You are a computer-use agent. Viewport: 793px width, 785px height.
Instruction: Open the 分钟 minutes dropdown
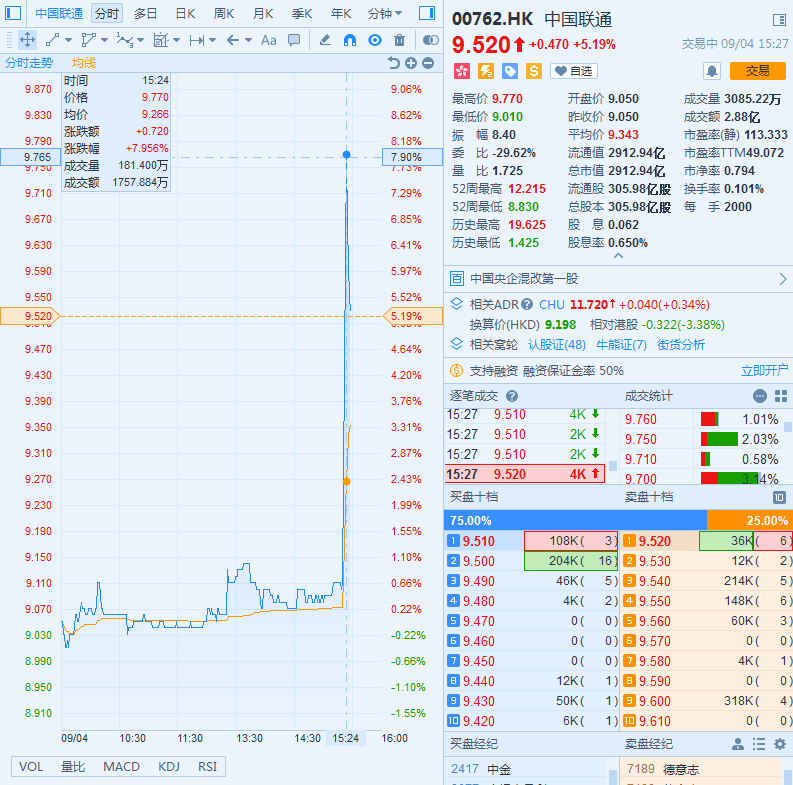[385, 13]
